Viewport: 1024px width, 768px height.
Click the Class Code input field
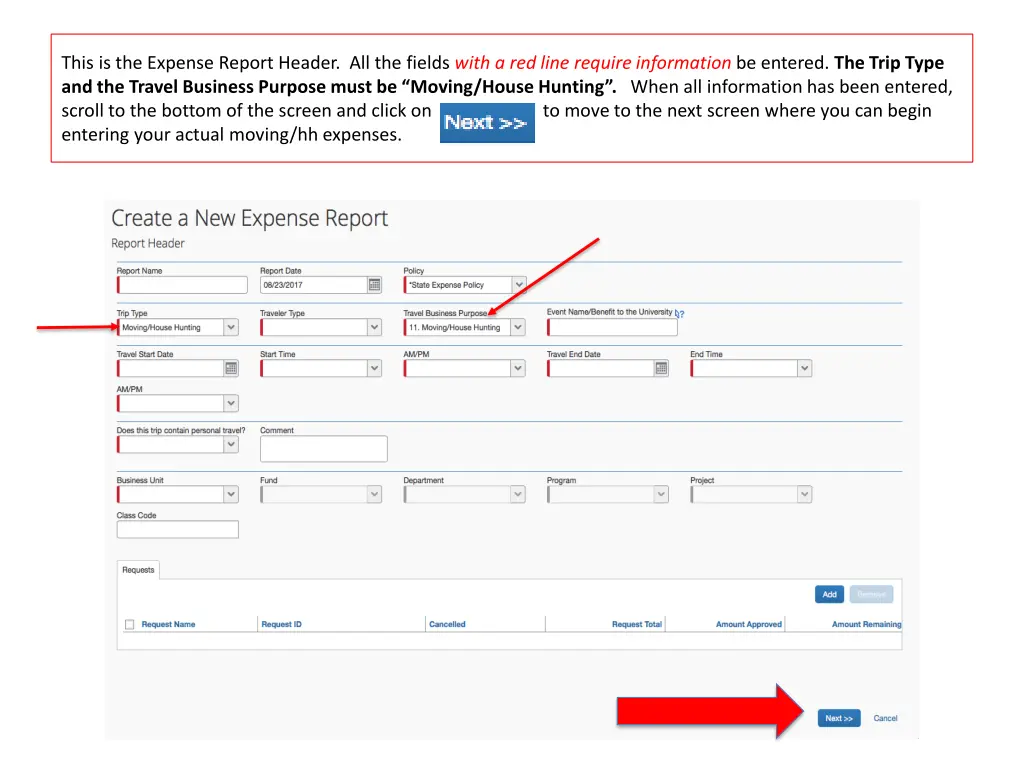tap(178, 530)
